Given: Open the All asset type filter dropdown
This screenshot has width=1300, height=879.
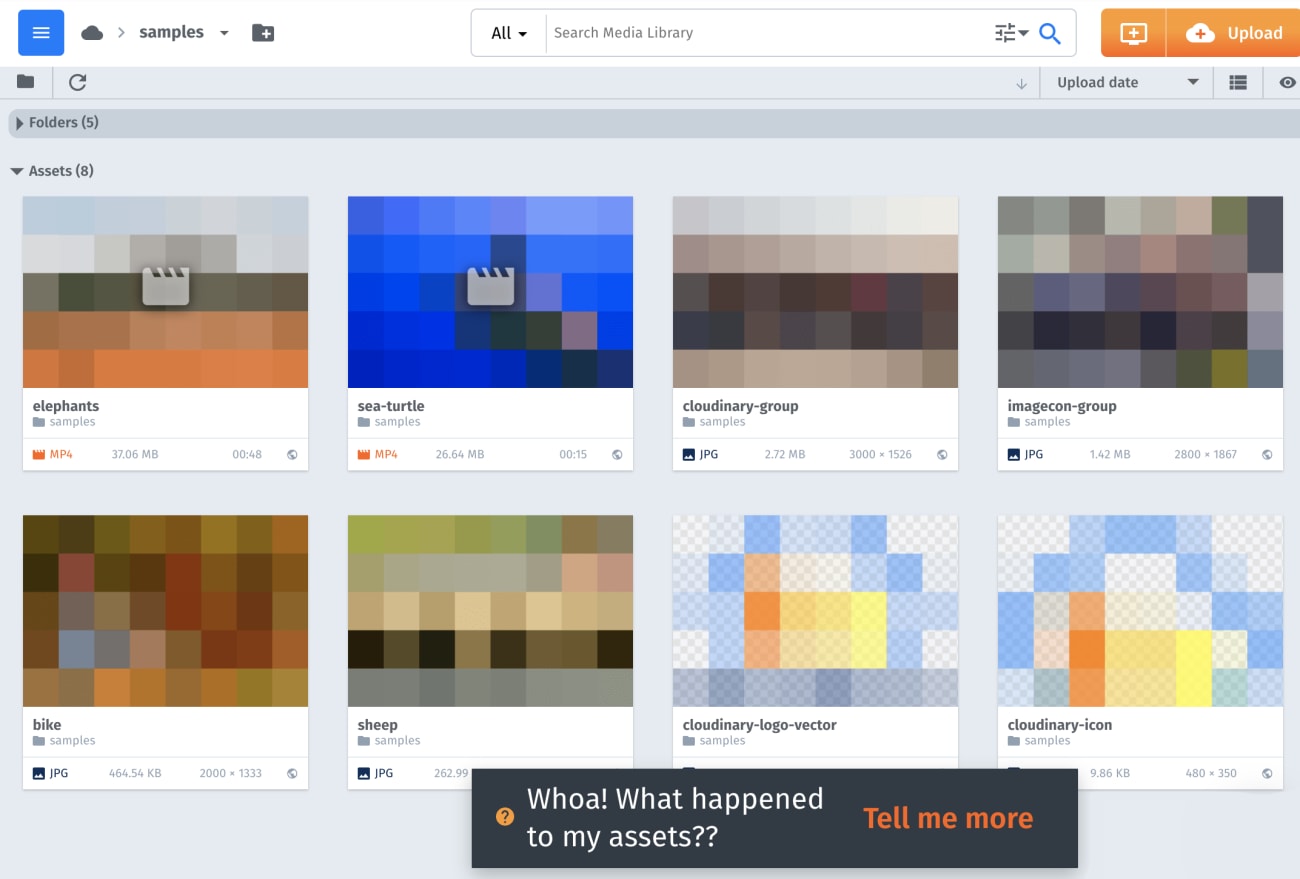Looking at the screenshot, I should tap(509, 33).
